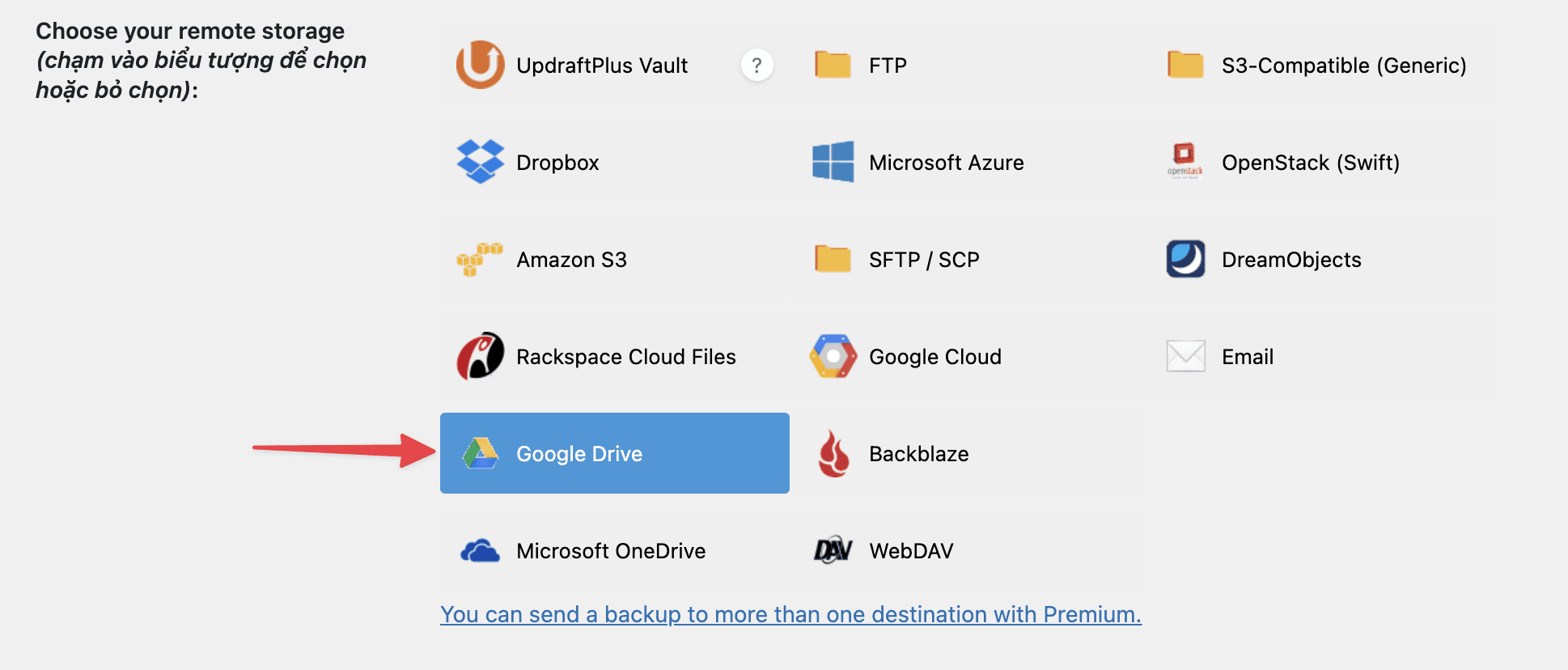Select Rackspace Cloud Files text label
1568x670 pixels.
click(625, 357)
